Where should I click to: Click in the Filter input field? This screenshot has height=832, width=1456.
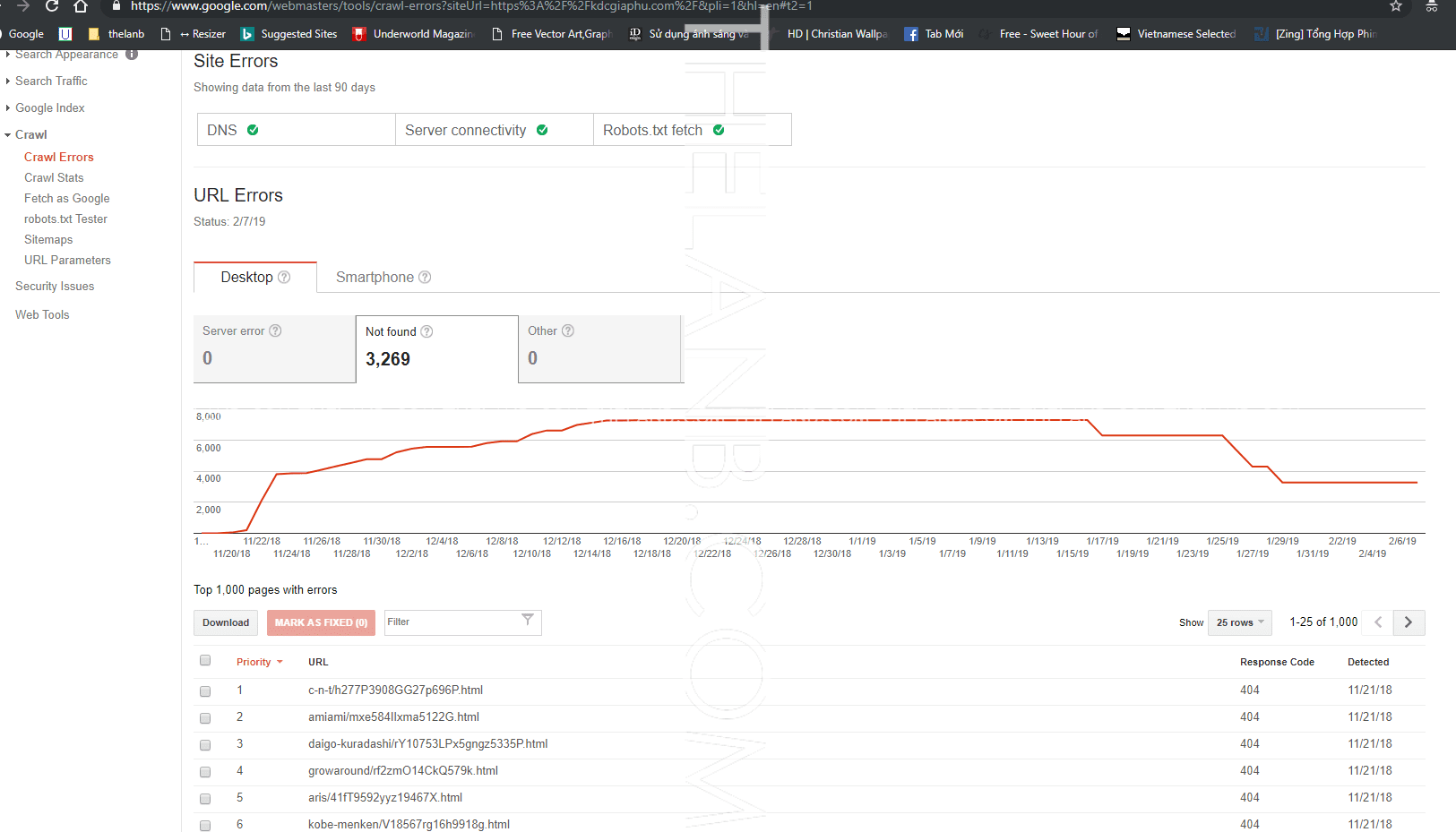450,622
